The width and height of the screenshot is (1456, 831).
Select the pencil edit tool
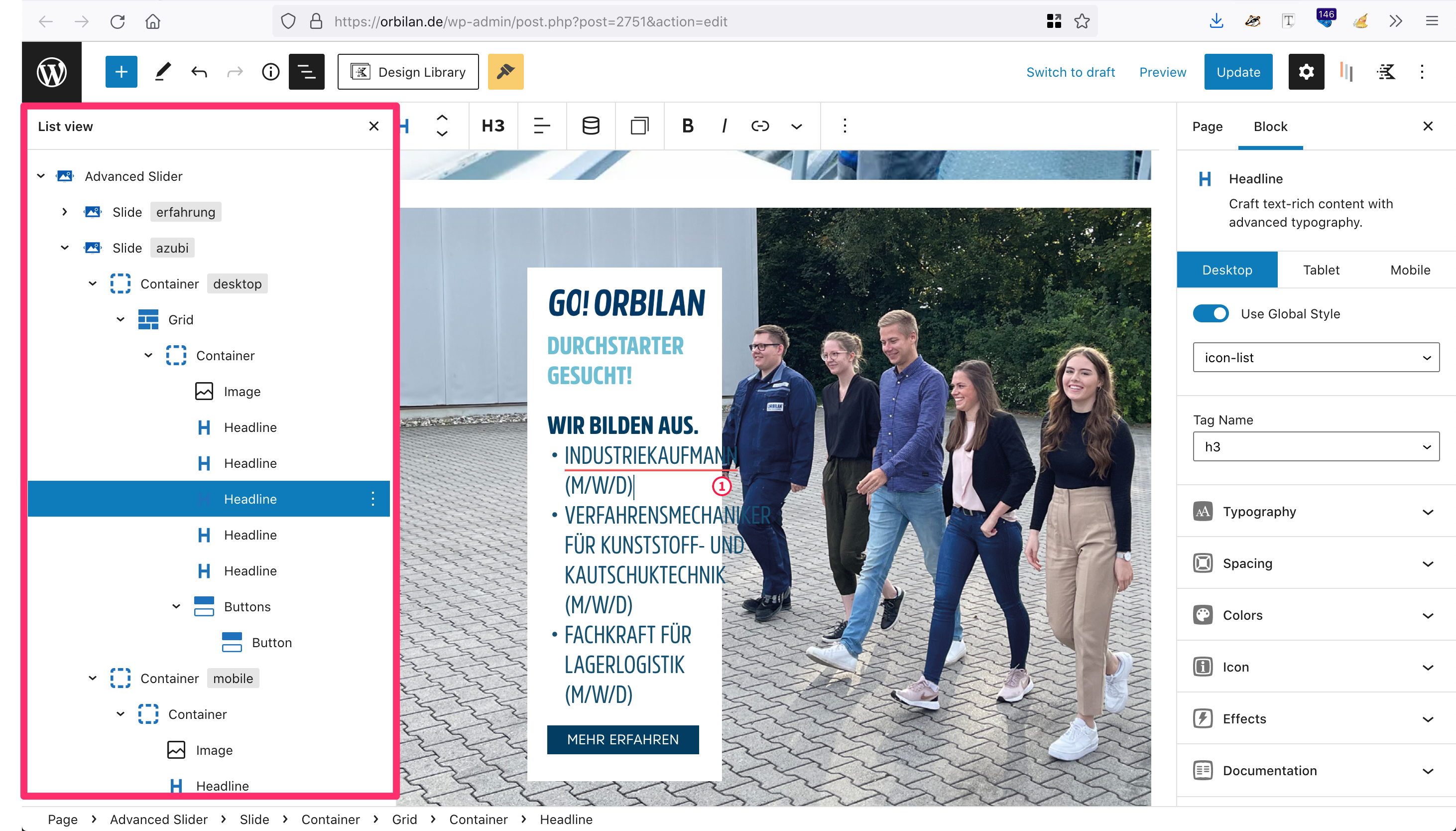click(x=162, y=72)
